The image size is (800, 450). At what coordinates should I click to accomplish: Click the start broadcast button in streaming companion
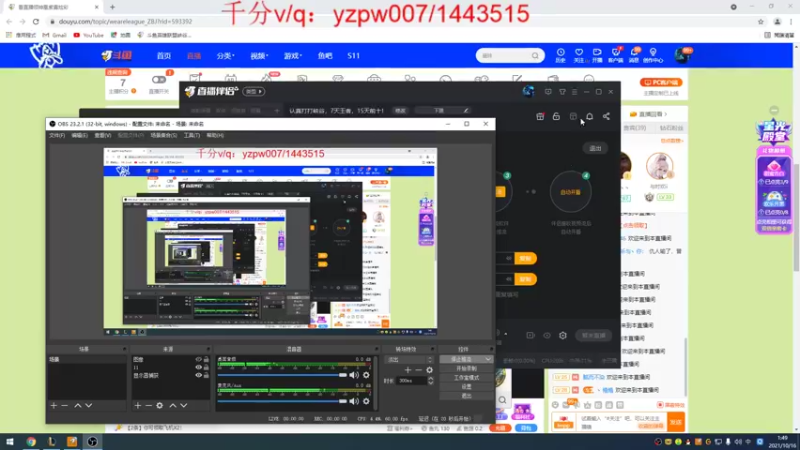click(593, 336)
